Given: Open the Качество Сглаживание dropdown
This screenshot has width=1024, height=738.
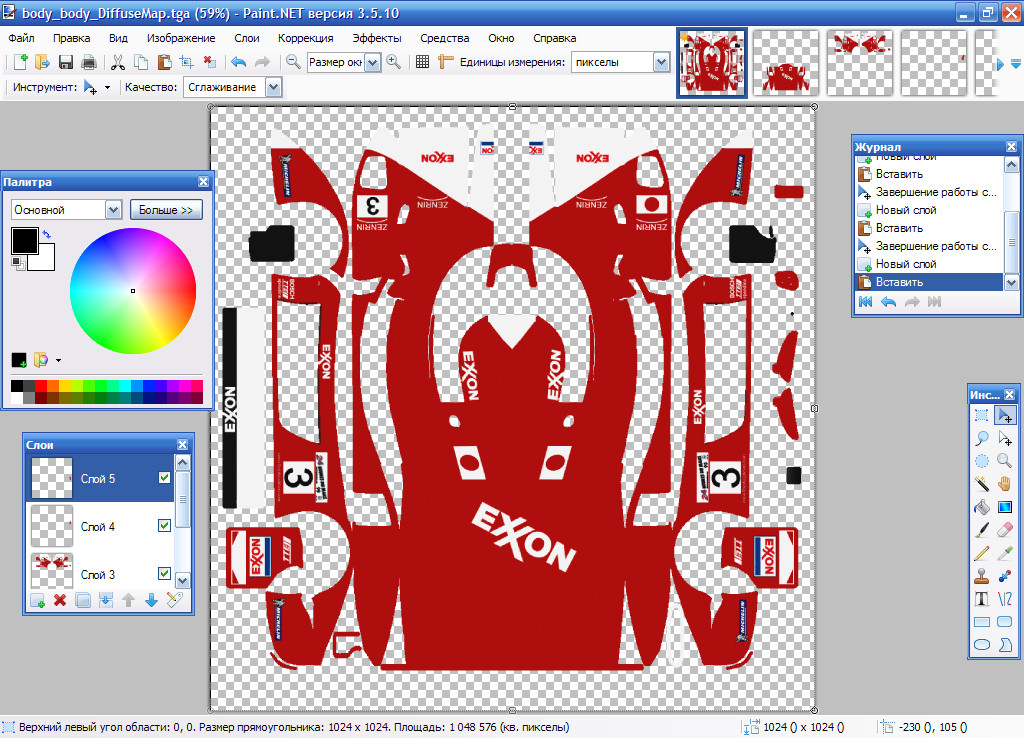Looking at the screenshot, I should click(x=273, y=87).
